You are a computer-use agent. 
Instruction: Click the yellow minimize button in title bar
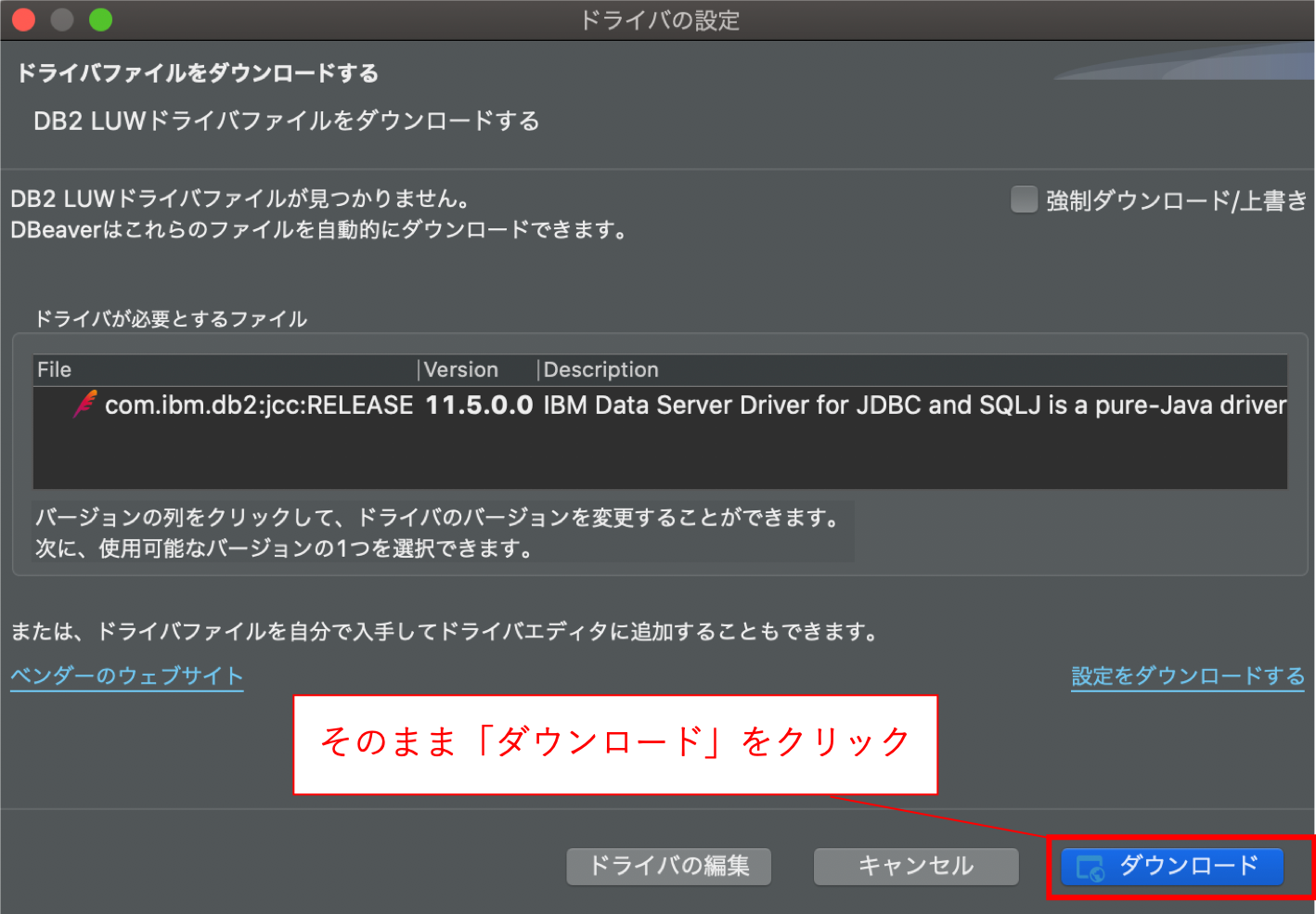tap(61, 19)
